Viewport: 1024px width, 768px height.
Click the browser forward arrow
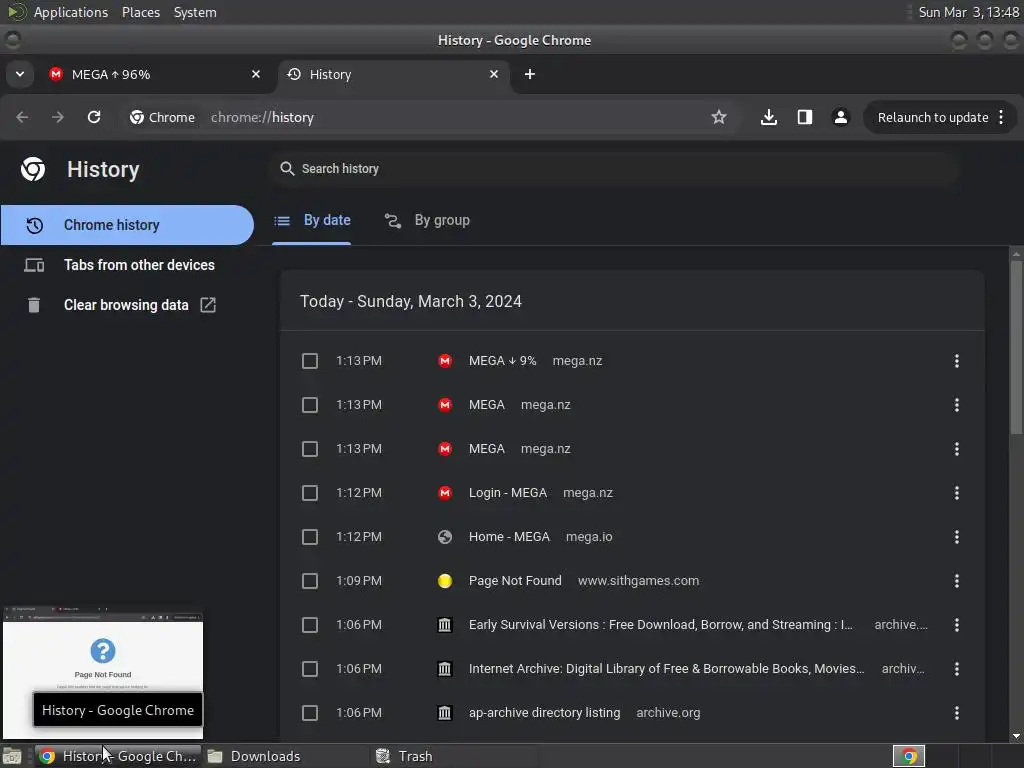(x=57, y=117)
